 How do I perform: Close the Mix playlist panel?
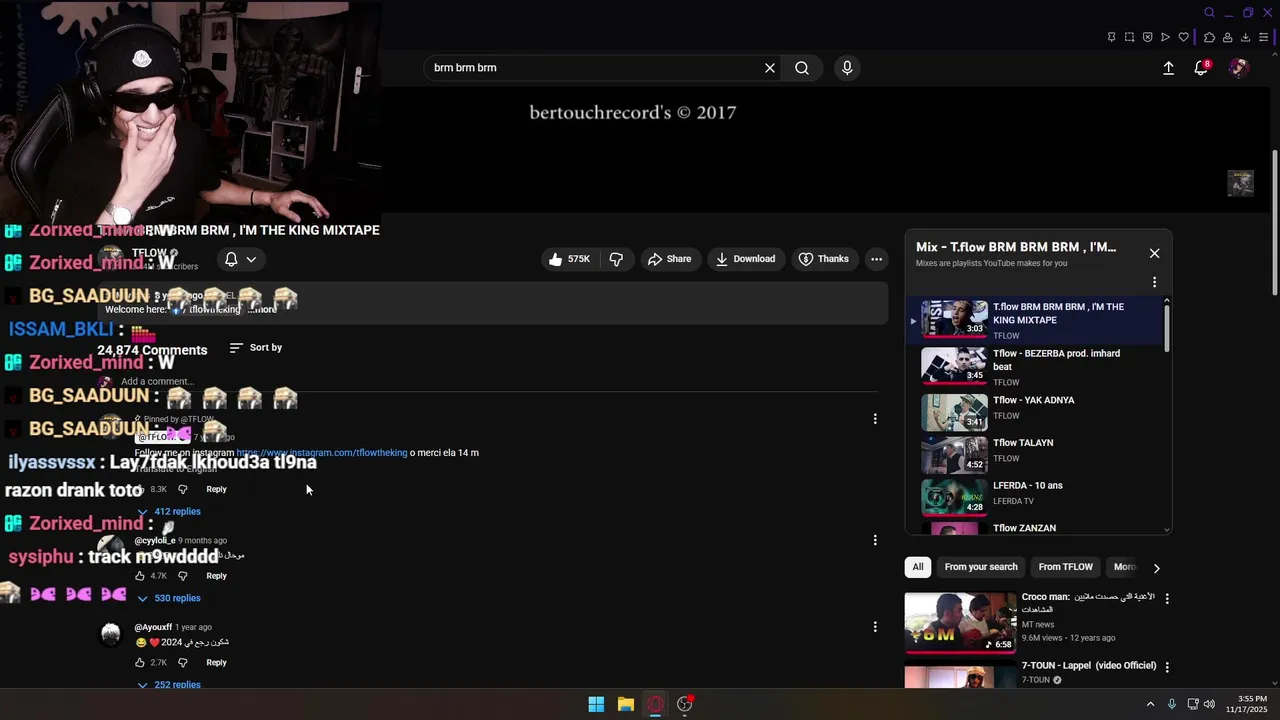[1154, 253]
